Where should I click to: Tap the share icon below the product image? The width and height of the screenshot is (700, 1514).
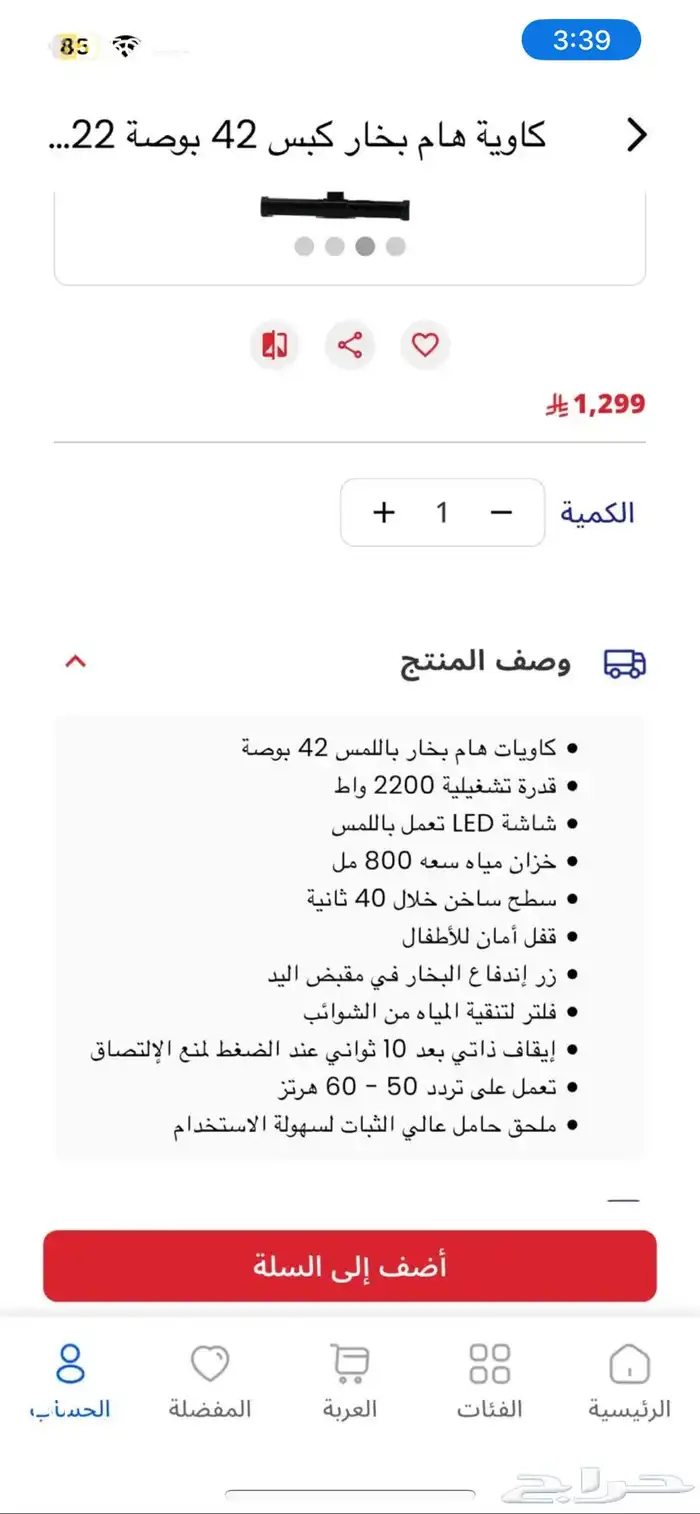click(x=350, y=344)
